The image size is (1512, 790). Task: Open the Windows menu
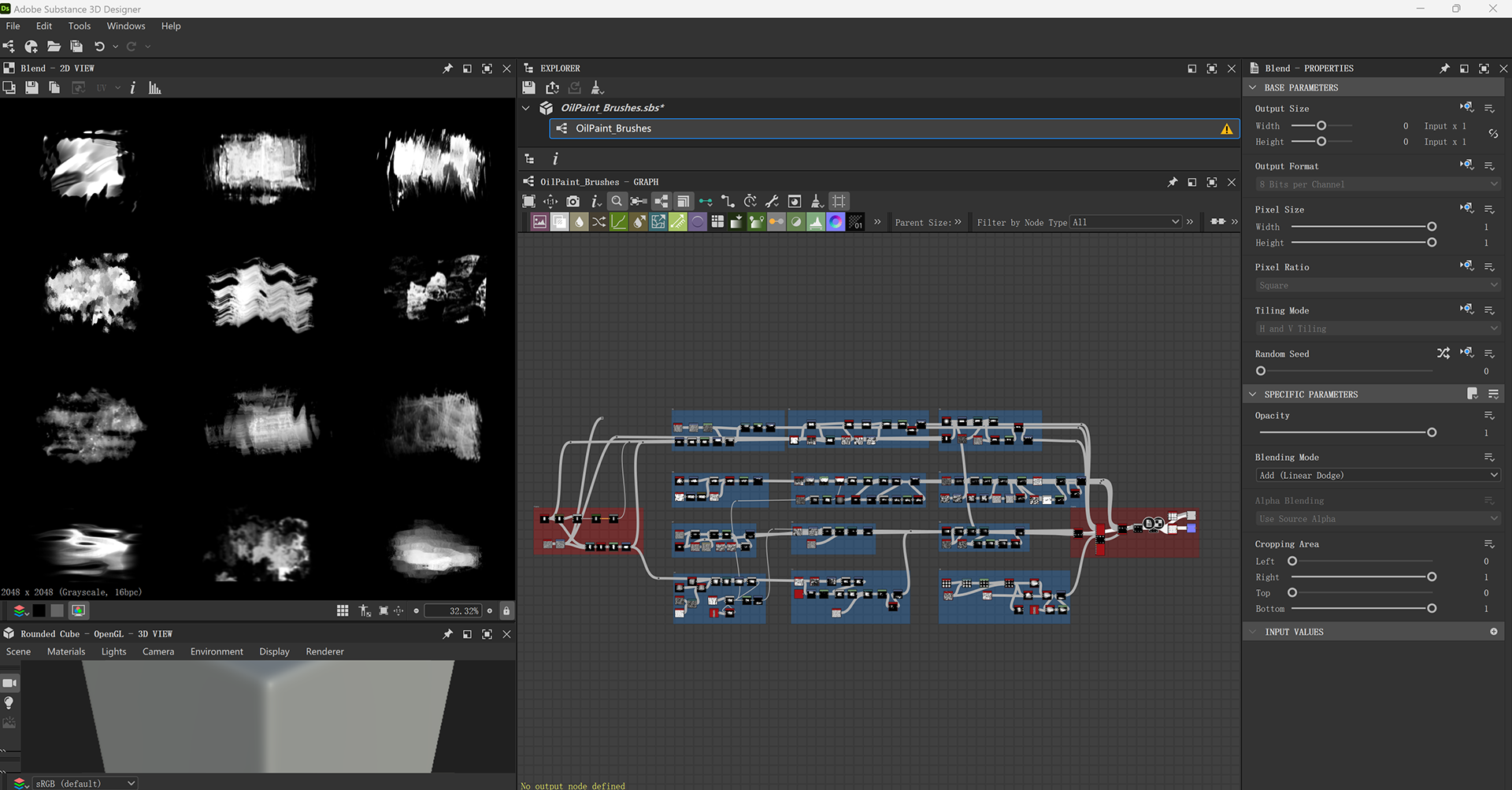(x=126, y=26)
